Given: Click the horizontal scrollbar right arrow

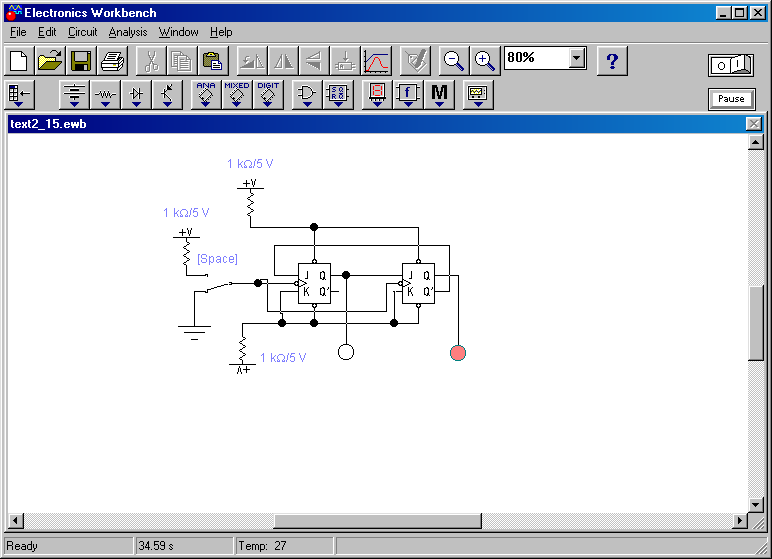Looking at the screenshot, I should click(x=740, y=521).
